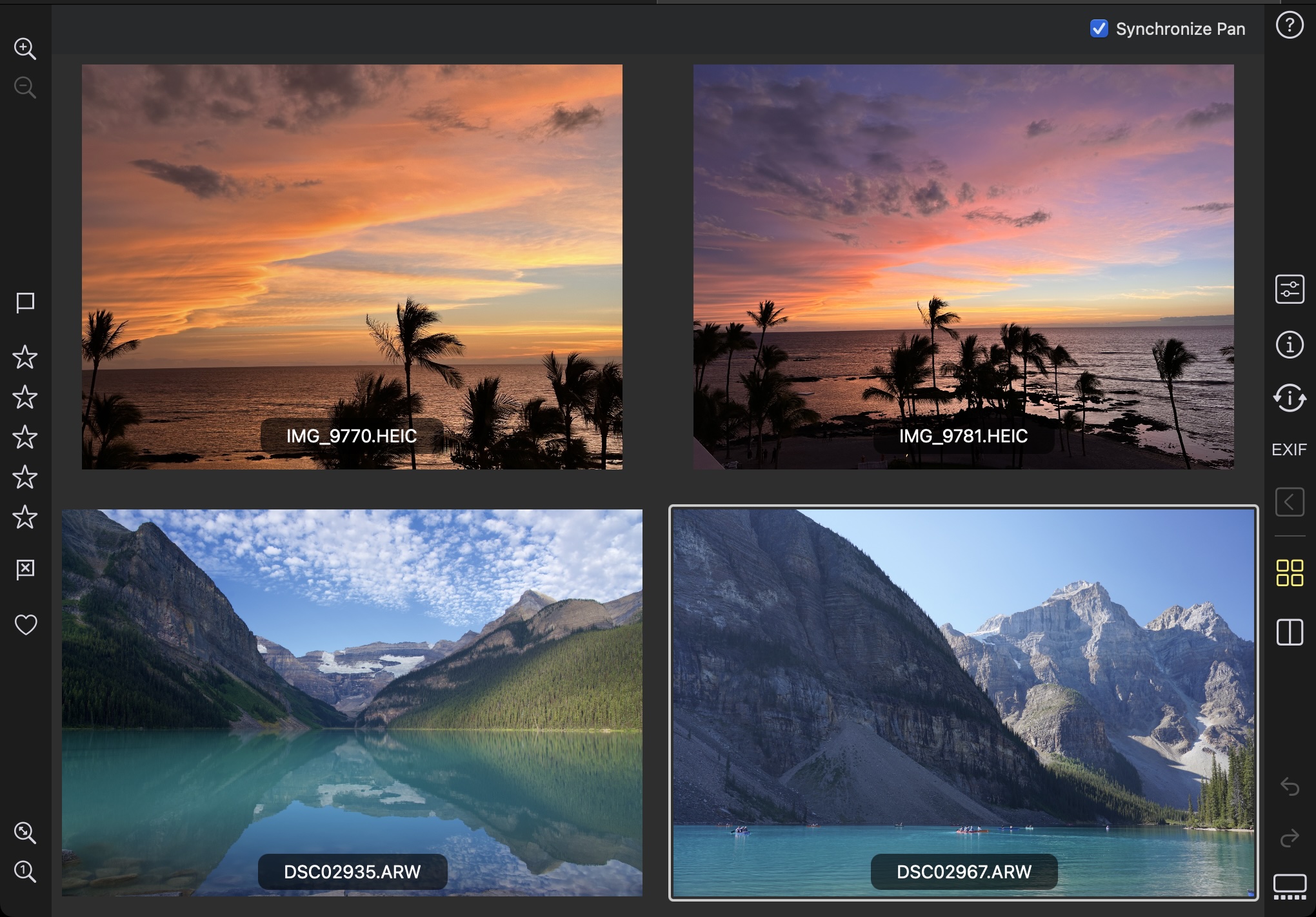
Task: Toggle the heart favorite icon
Action: tap(25, 624)
